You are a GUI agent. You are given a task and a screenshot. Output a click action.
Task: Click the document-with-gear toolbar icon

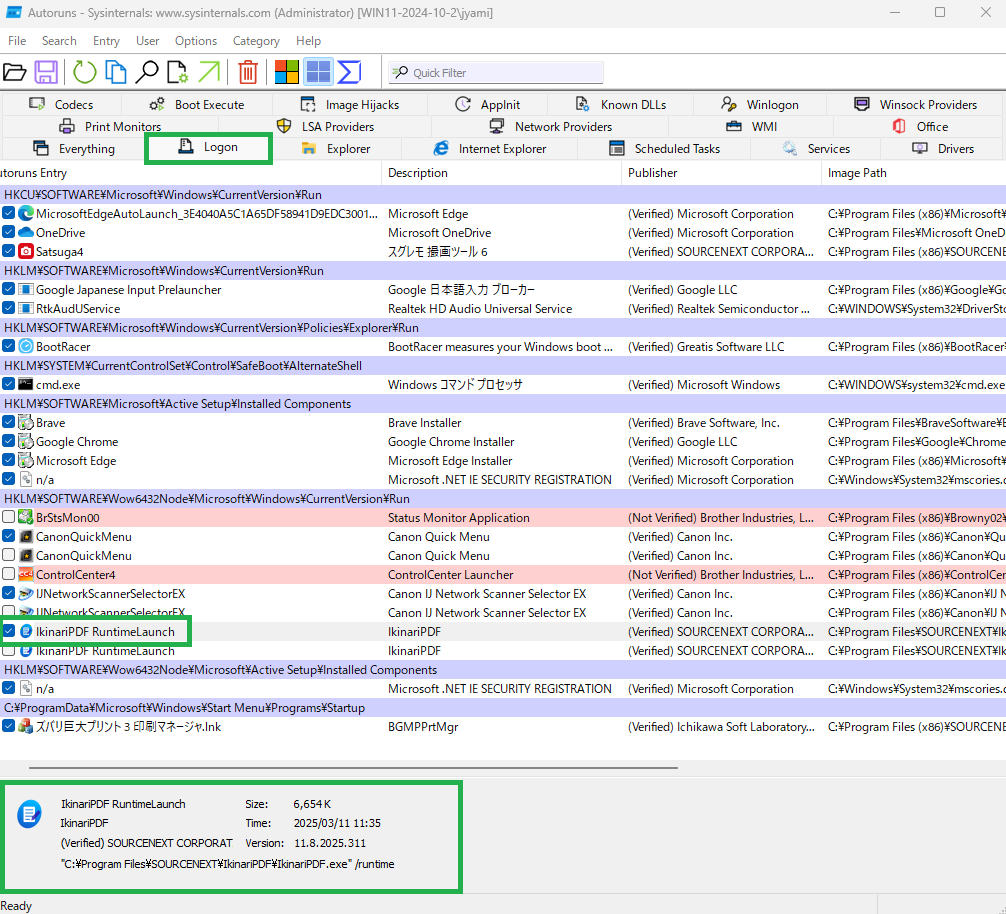178,72
